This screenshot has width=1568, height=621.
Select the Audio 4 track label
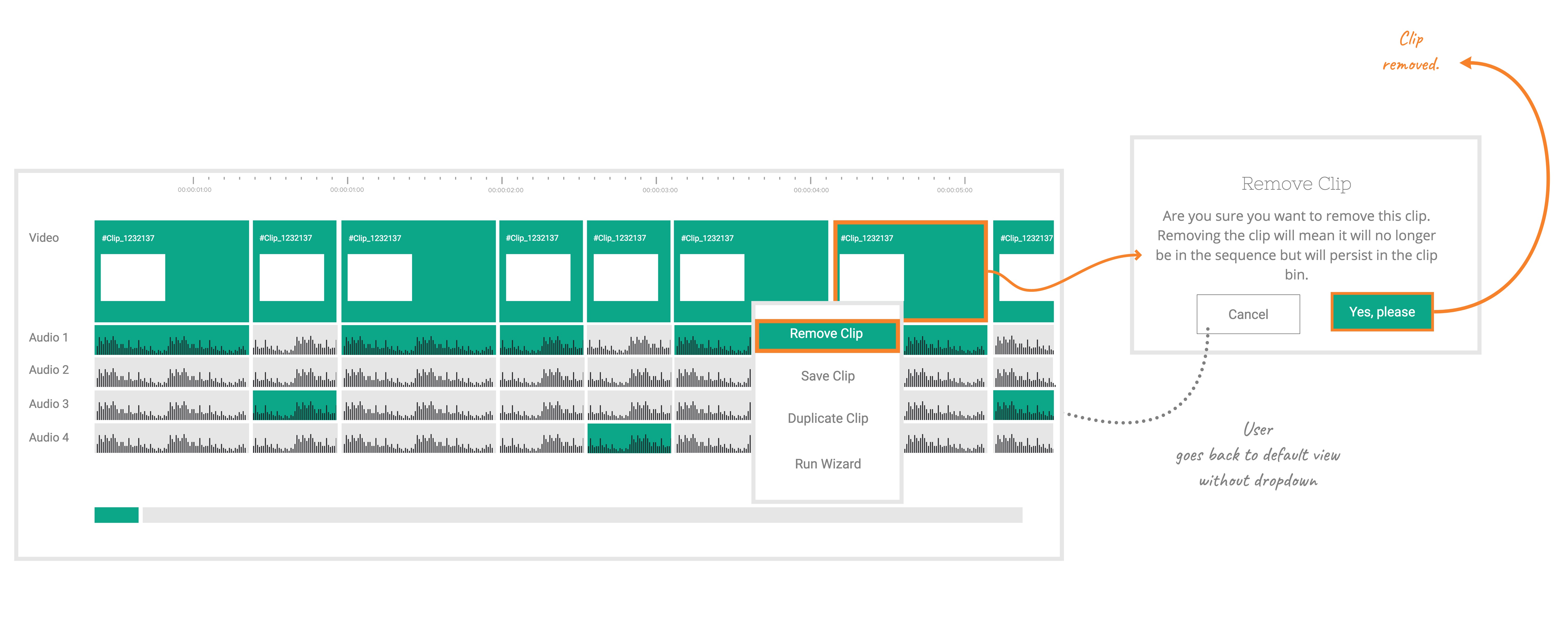coord(49,437)
